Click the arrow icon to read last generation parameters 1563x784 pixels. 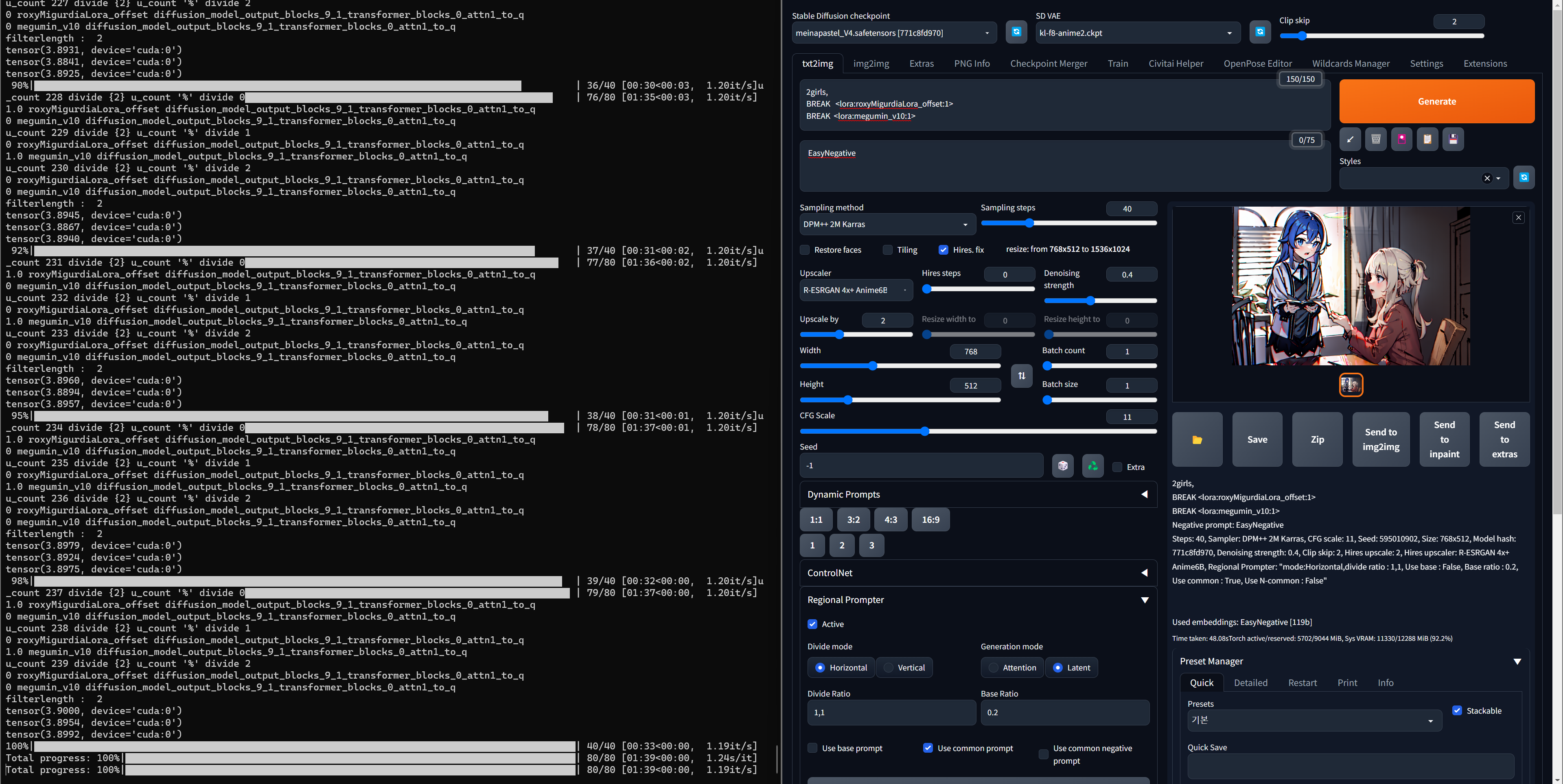pos(1350,140)
